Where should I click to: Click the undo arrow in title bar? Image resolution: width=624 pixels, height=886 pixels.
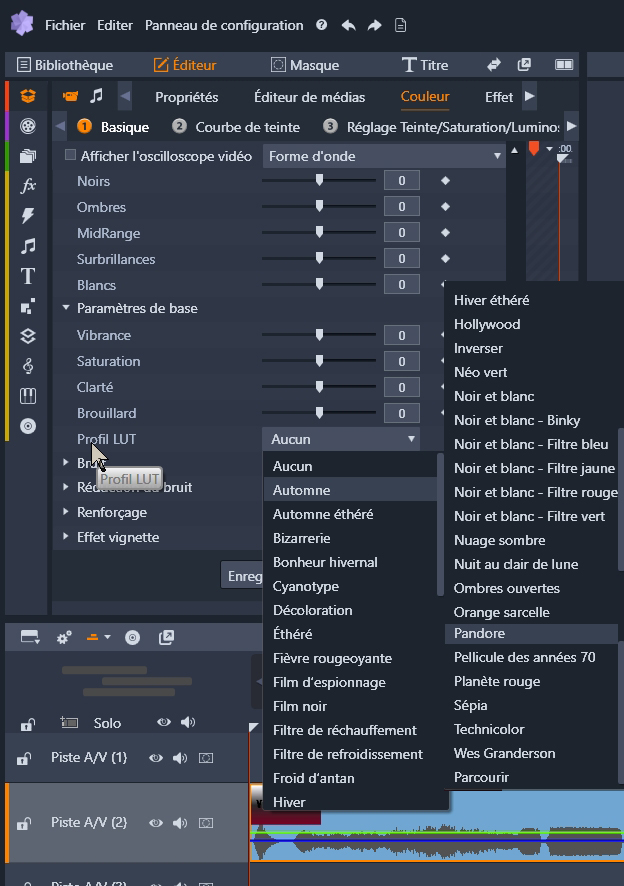coord(348,25)
